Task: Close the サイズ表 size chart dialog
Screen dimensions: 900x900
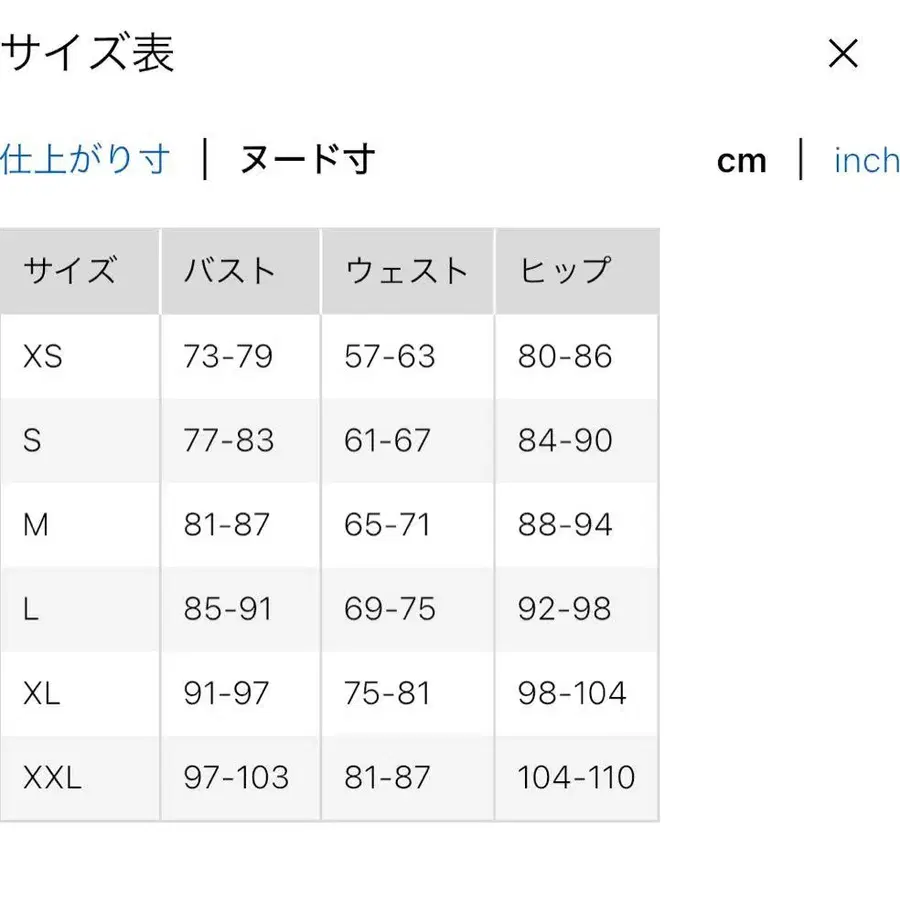Action: [843, 54]
